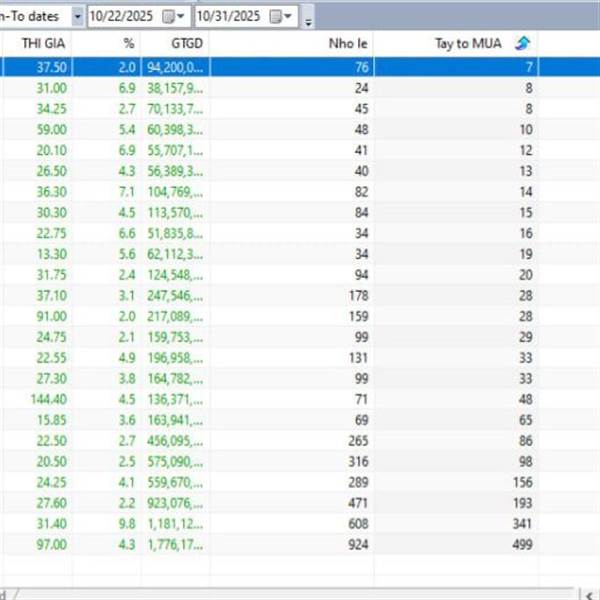Screen dimensions: 600x600
Task: Click the 5.4 percent cell
Action: 127,129
